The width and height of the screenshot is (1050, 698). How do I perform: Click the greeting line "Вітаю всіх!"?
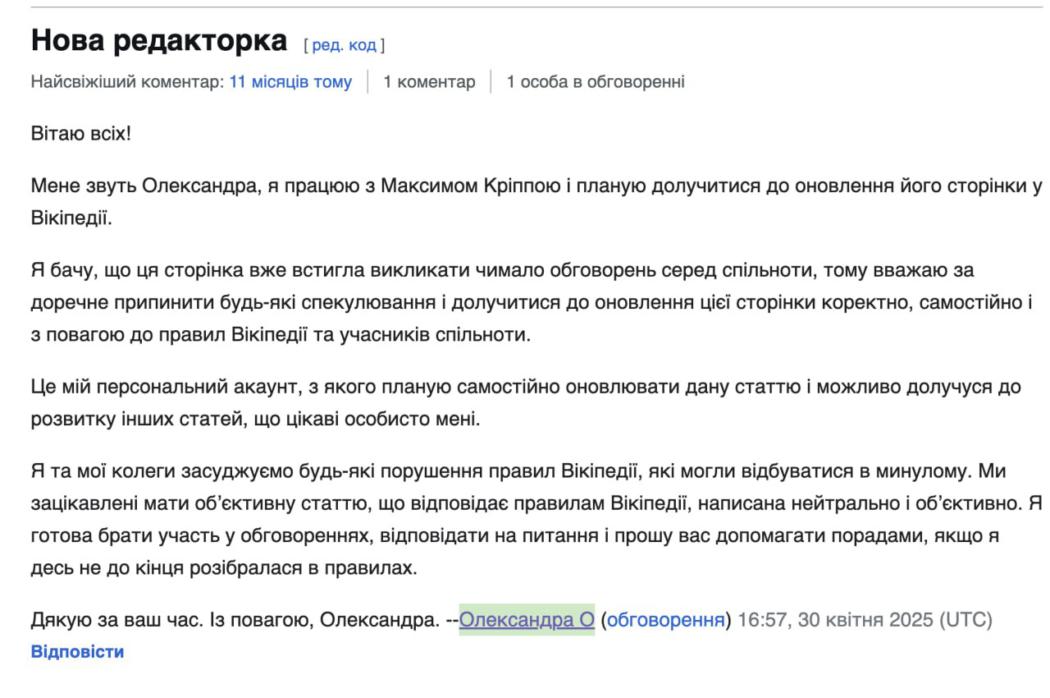pos(81,134)
